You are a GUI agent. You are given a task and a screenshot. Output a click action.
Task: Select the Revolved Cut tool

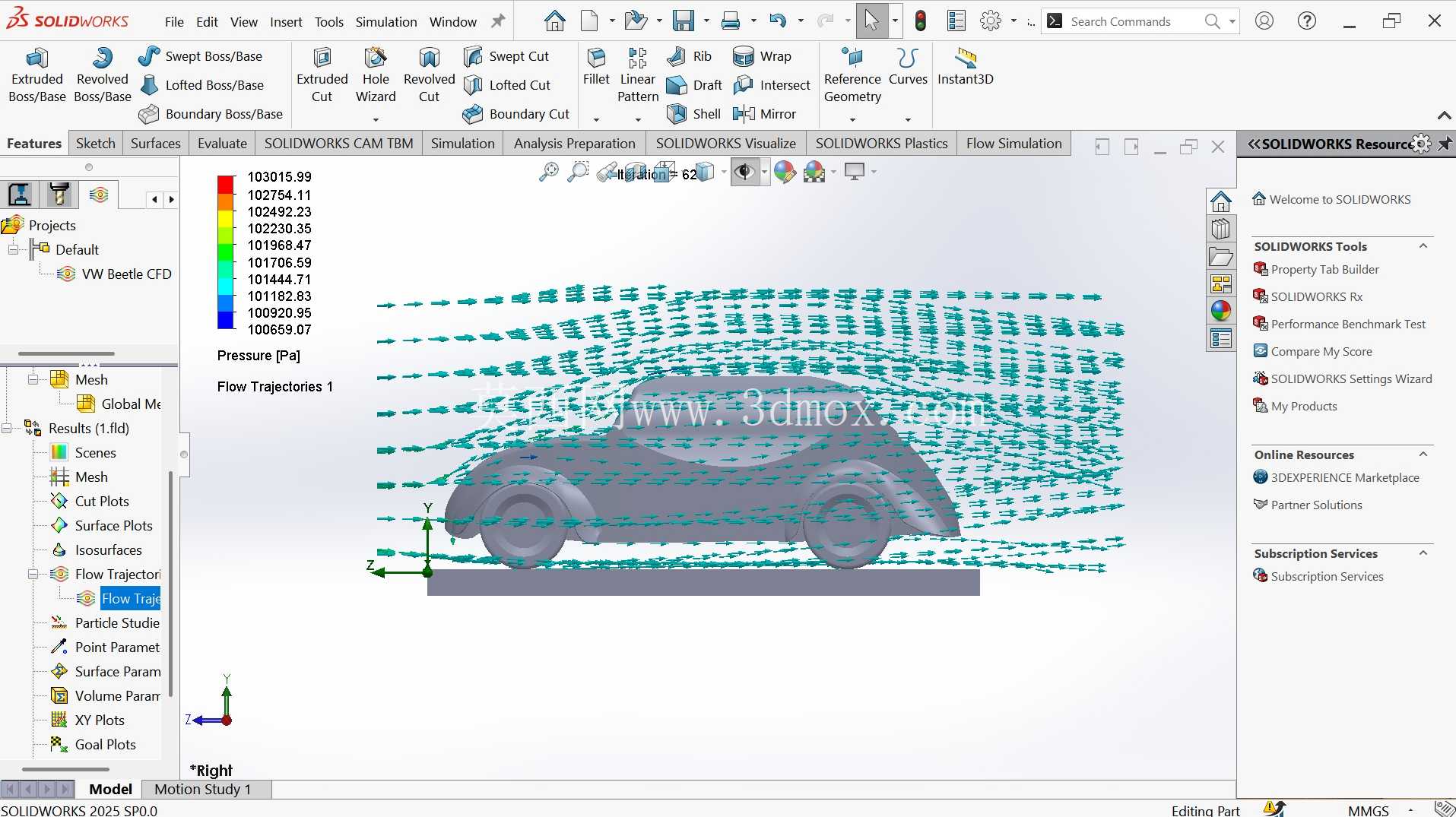coord(429,74)
